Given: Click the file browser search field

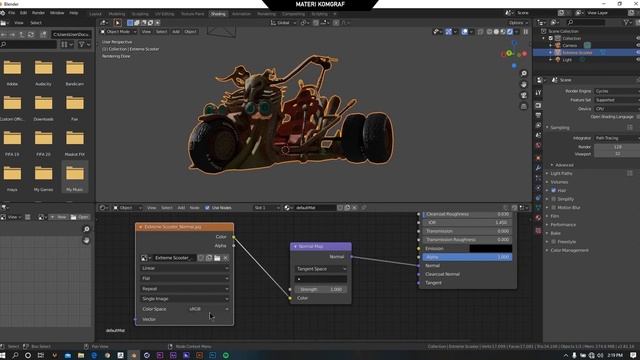Looking at the screenshot, I should (x=29, y=44).
